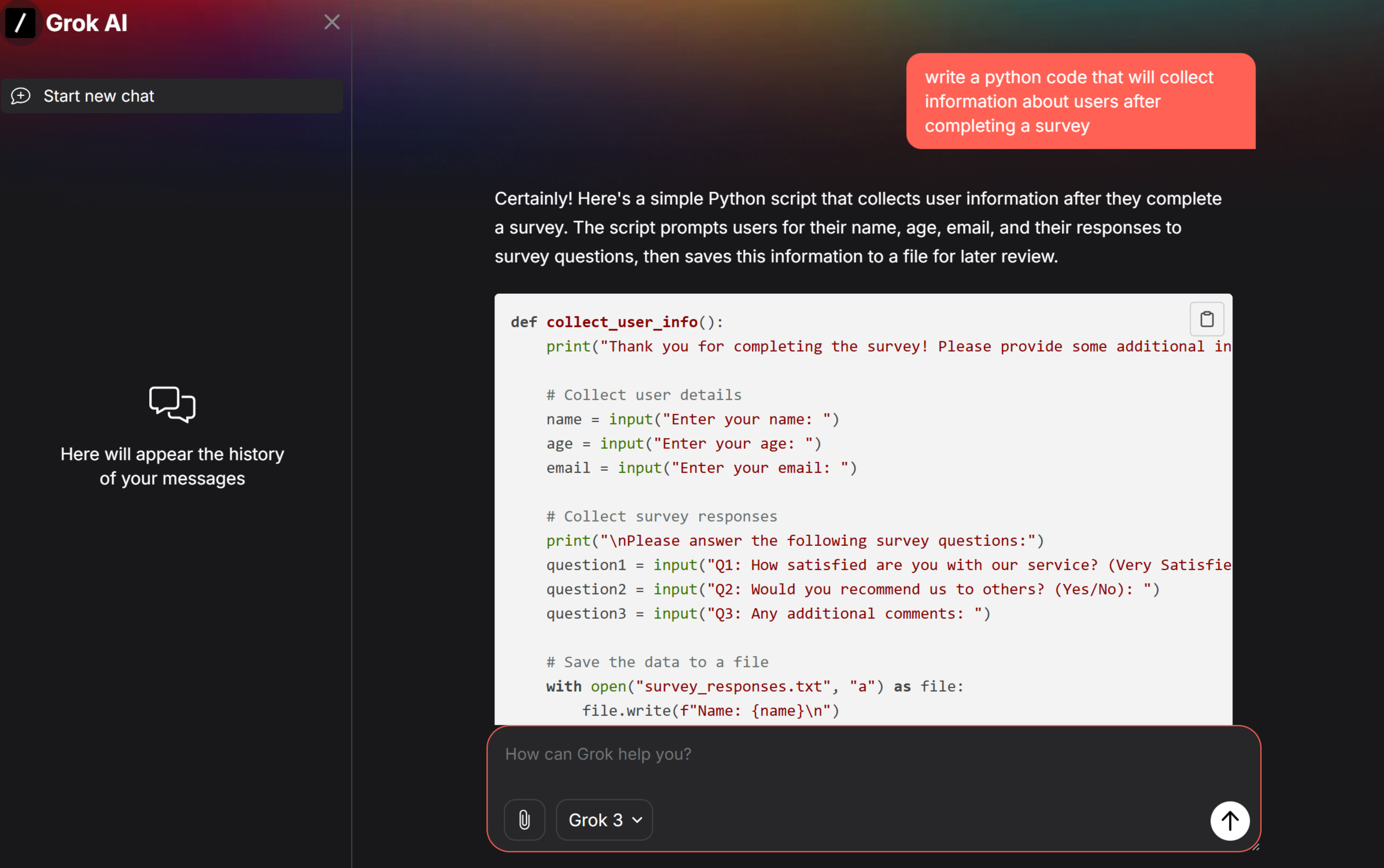Close the sidebar with the X icon
This screenshot has width=1384, height=868.
(x=332, y=22)
